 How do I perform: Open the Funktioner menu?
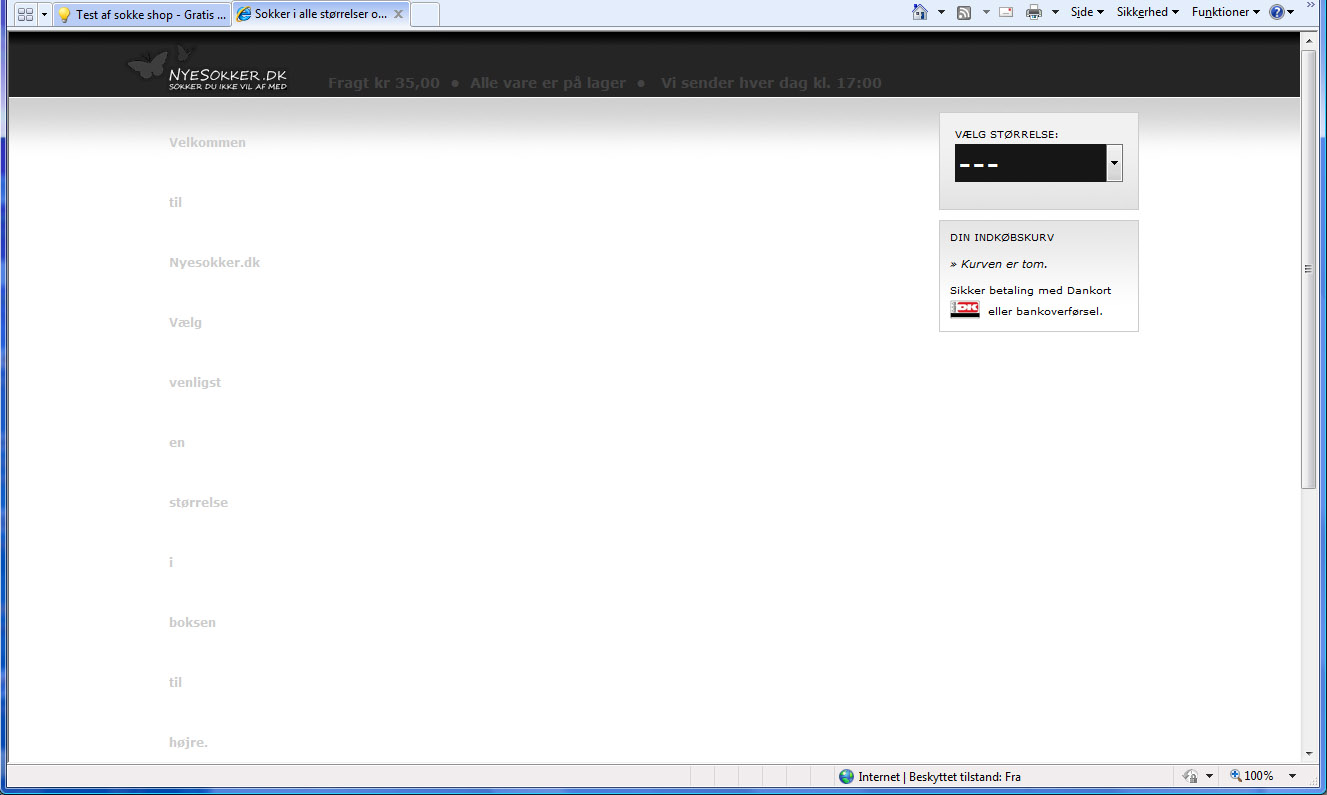pyautogui.click(x=1225, y=13)
